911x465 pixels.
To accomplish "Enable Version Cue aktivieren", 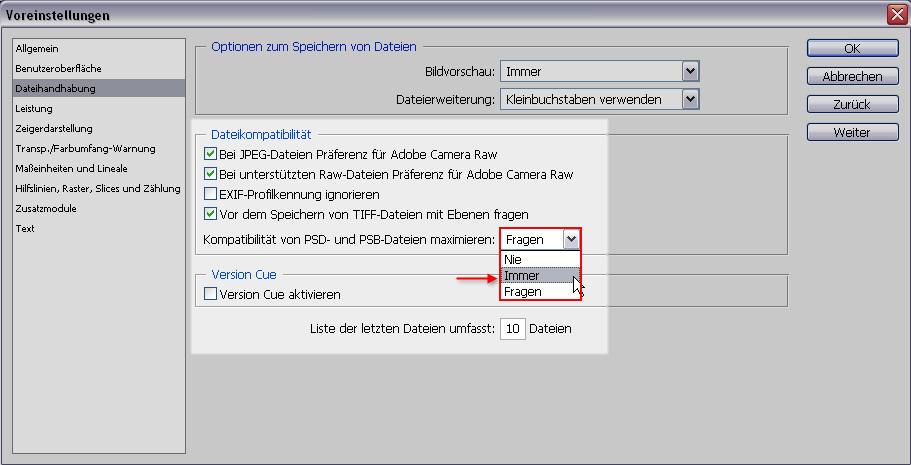I will (210, 295).
